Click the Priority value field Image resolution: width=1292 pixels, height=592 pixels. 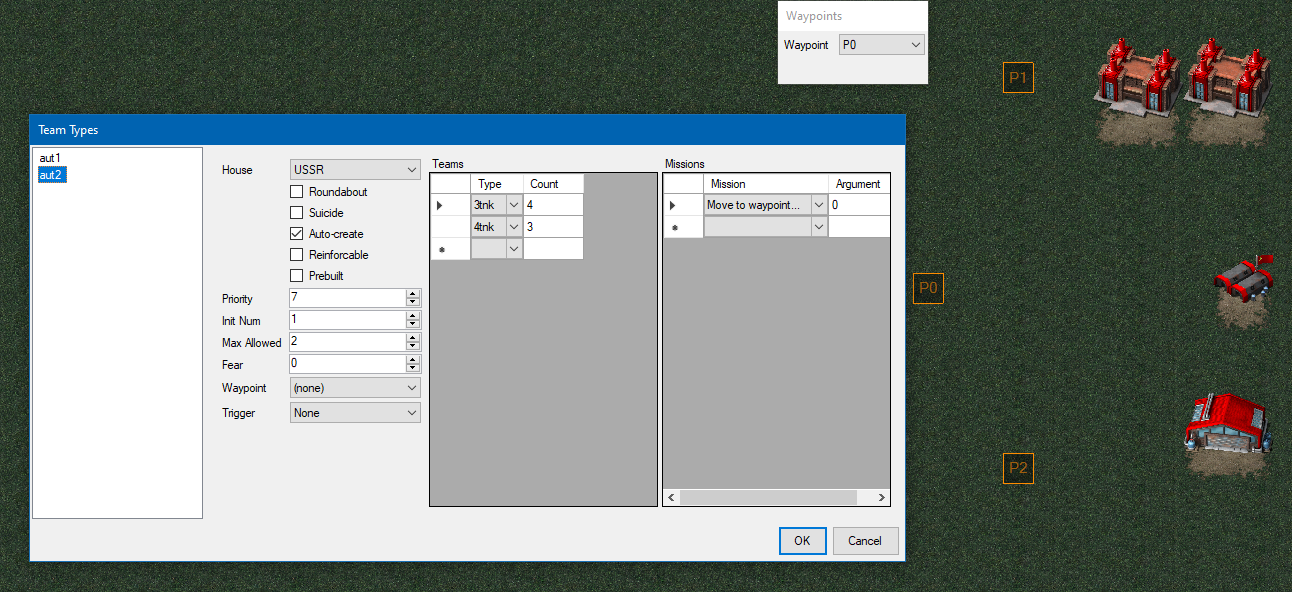tap(347, 298)
